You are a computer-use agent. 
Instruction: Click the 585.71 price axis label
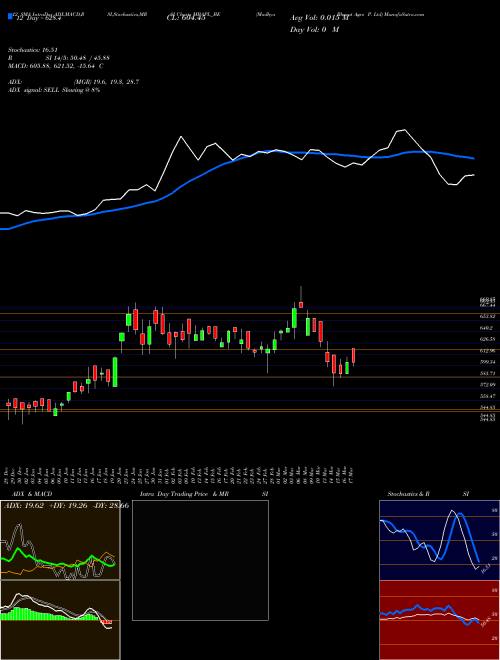click(x=487, y=373)
